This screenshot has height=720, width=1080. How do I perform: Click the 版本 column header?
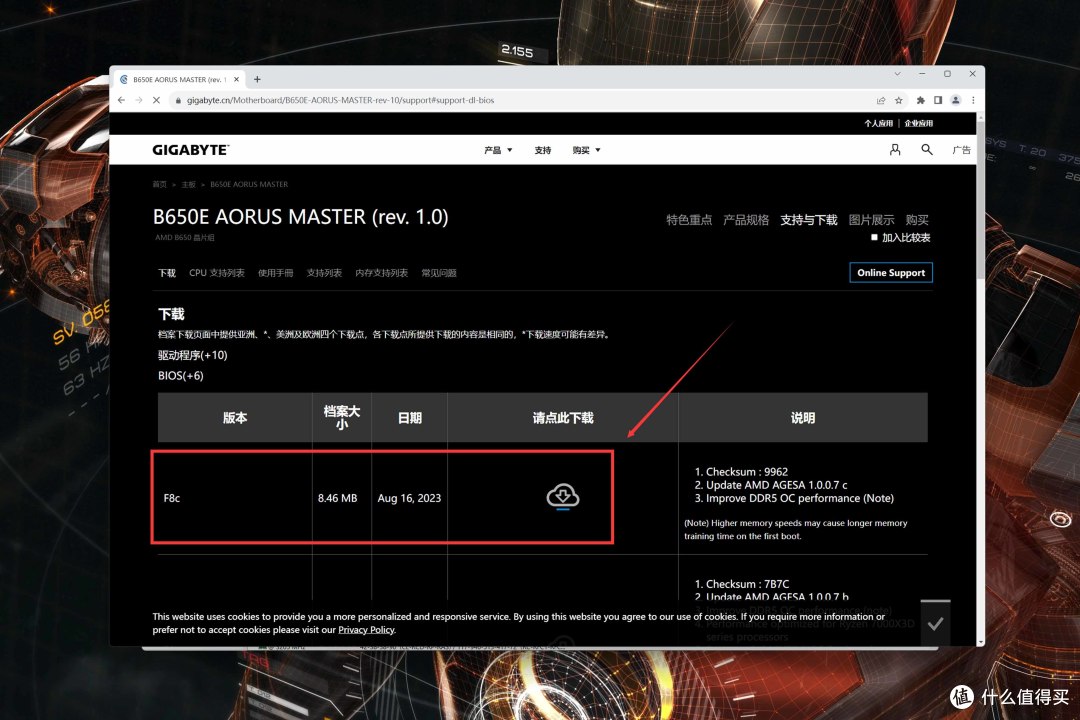click(235, 418)
